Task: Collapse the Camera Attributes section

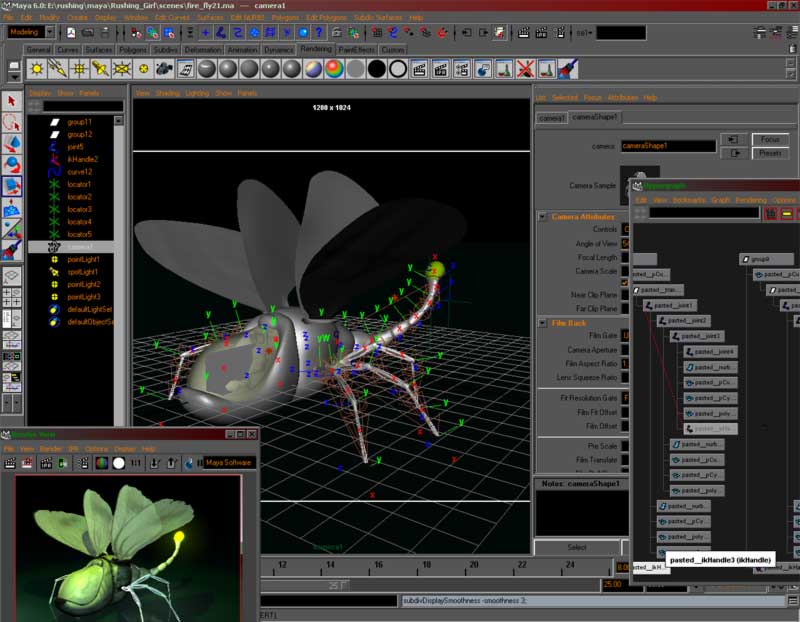Action: (542, 217)
